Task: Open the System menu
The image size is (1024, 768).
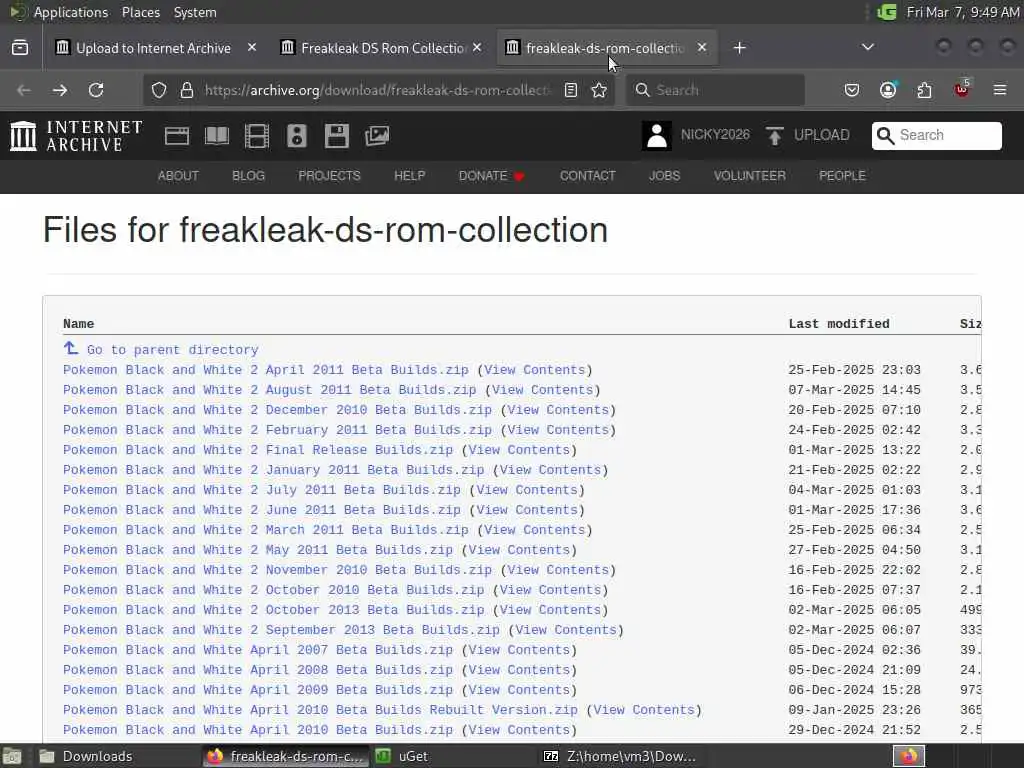Action: click(195, 12)
